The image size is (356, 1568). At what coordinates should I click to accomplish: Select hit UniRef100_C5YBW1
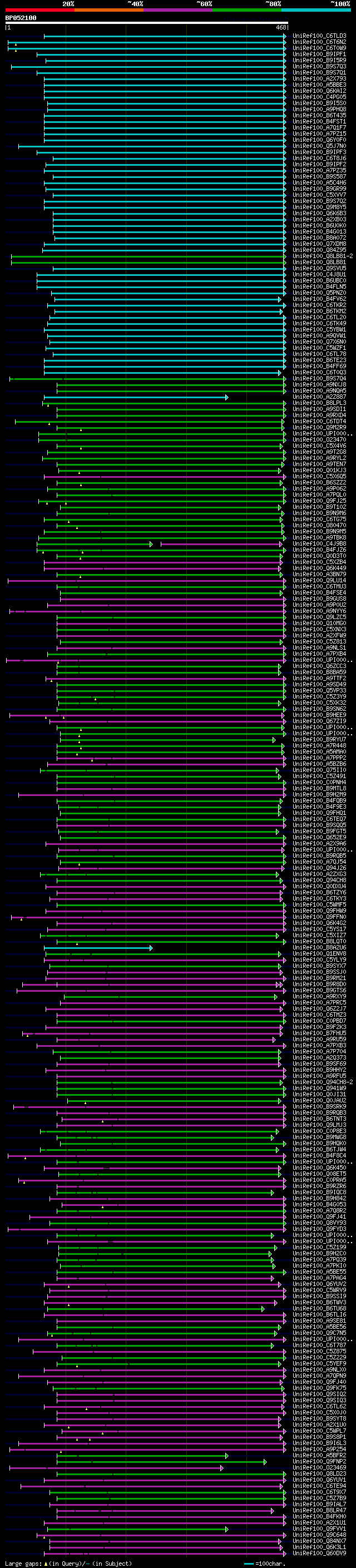(319, 330)
